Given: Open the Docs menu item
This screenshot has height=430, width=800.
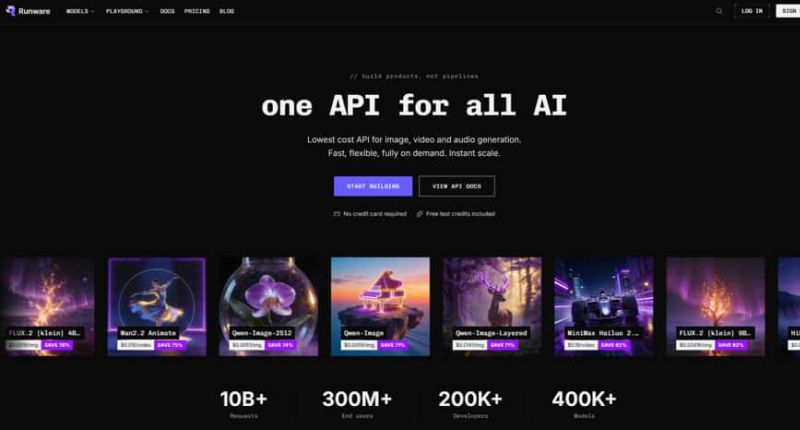Looking at the screenshot, I should coord(167,11).
